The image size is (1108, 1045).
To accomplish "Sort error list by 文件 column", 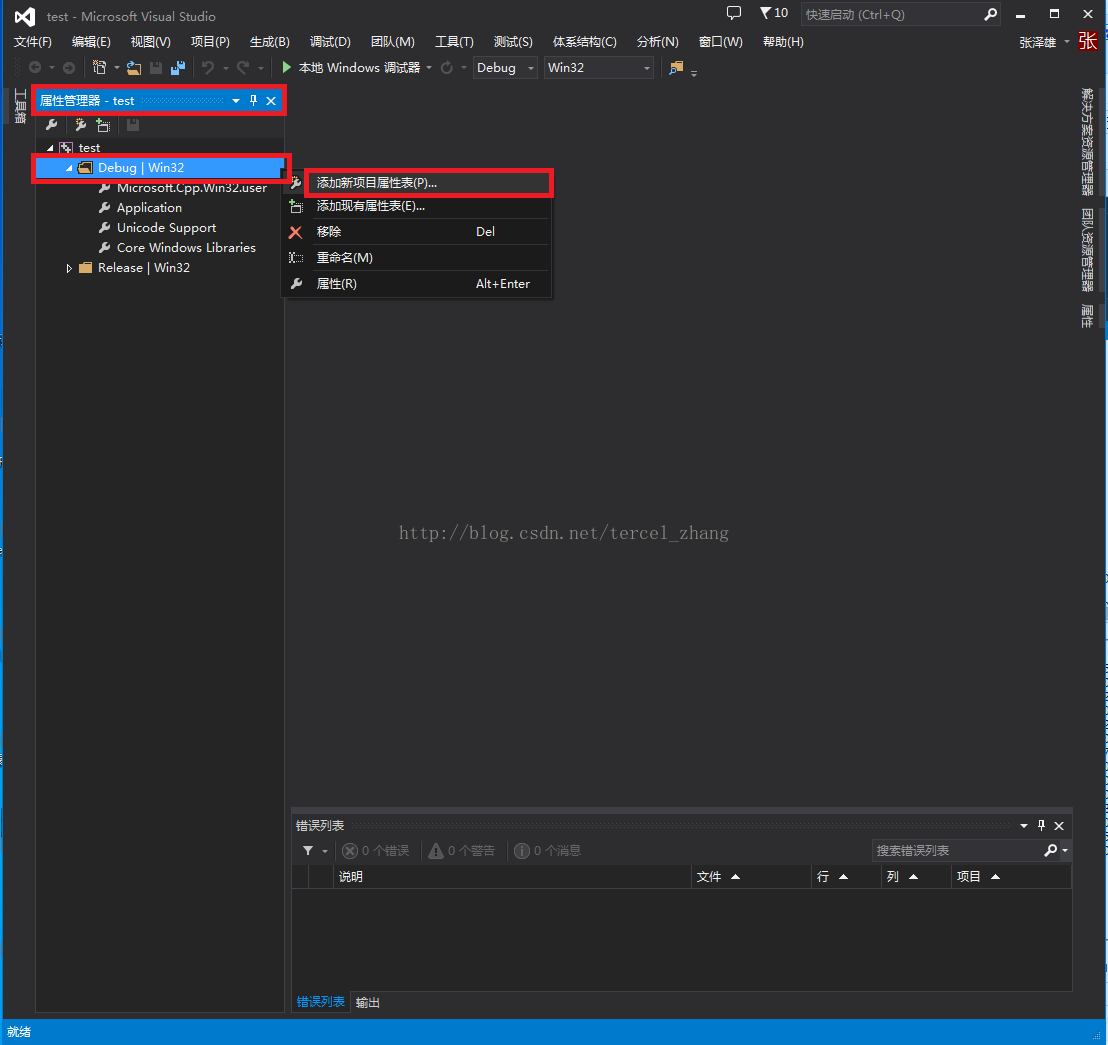I will pos(750,877).
